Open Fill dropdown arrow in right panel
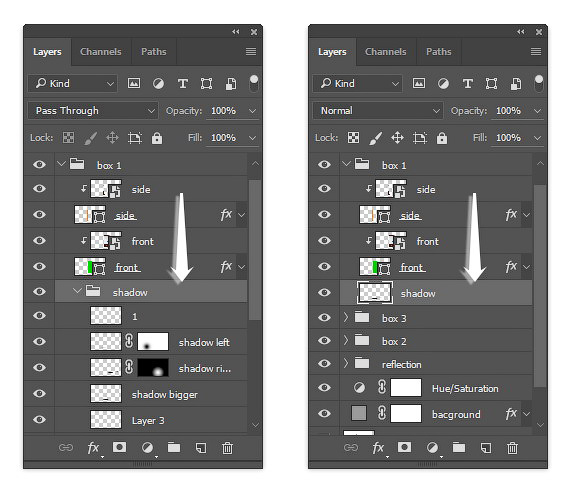Viewport: 570px width, 498px height. coord(537,138)
